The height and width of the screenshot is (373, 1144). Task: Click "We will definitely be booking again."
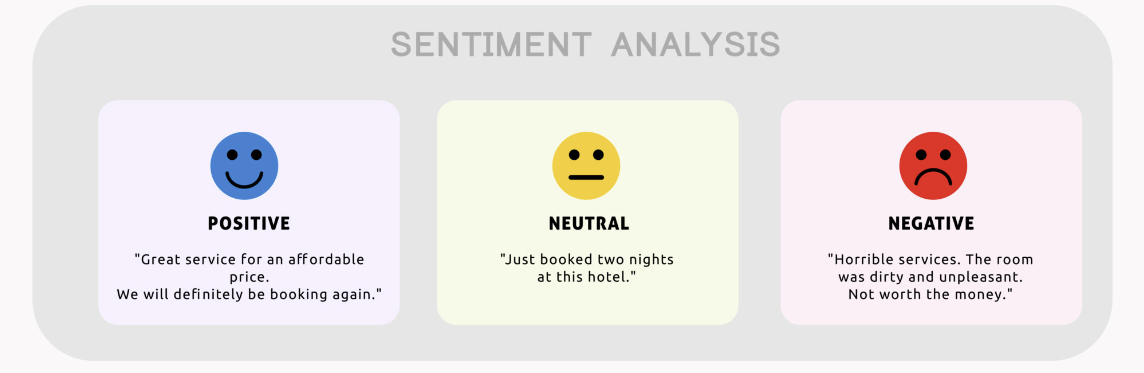pyautogui.click(x=249, y=294)
